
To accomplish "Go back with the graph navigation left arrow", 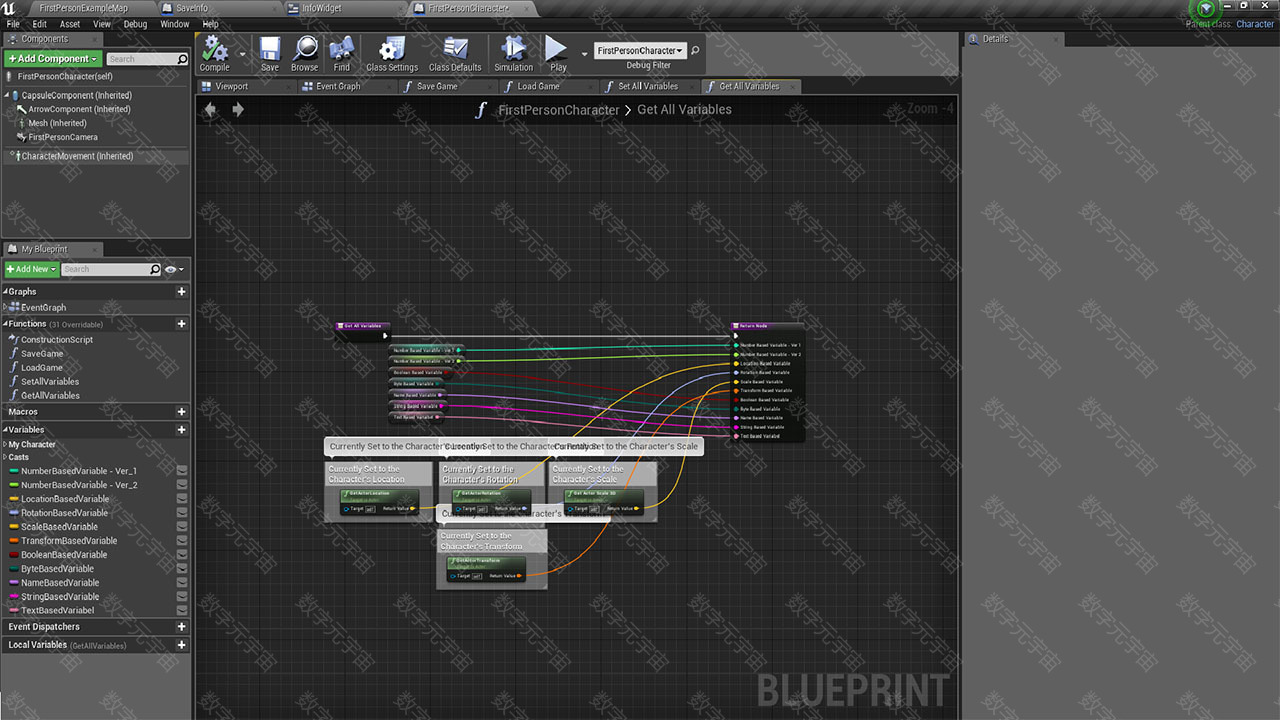I will pyautogui.click(x=210, y=110).
